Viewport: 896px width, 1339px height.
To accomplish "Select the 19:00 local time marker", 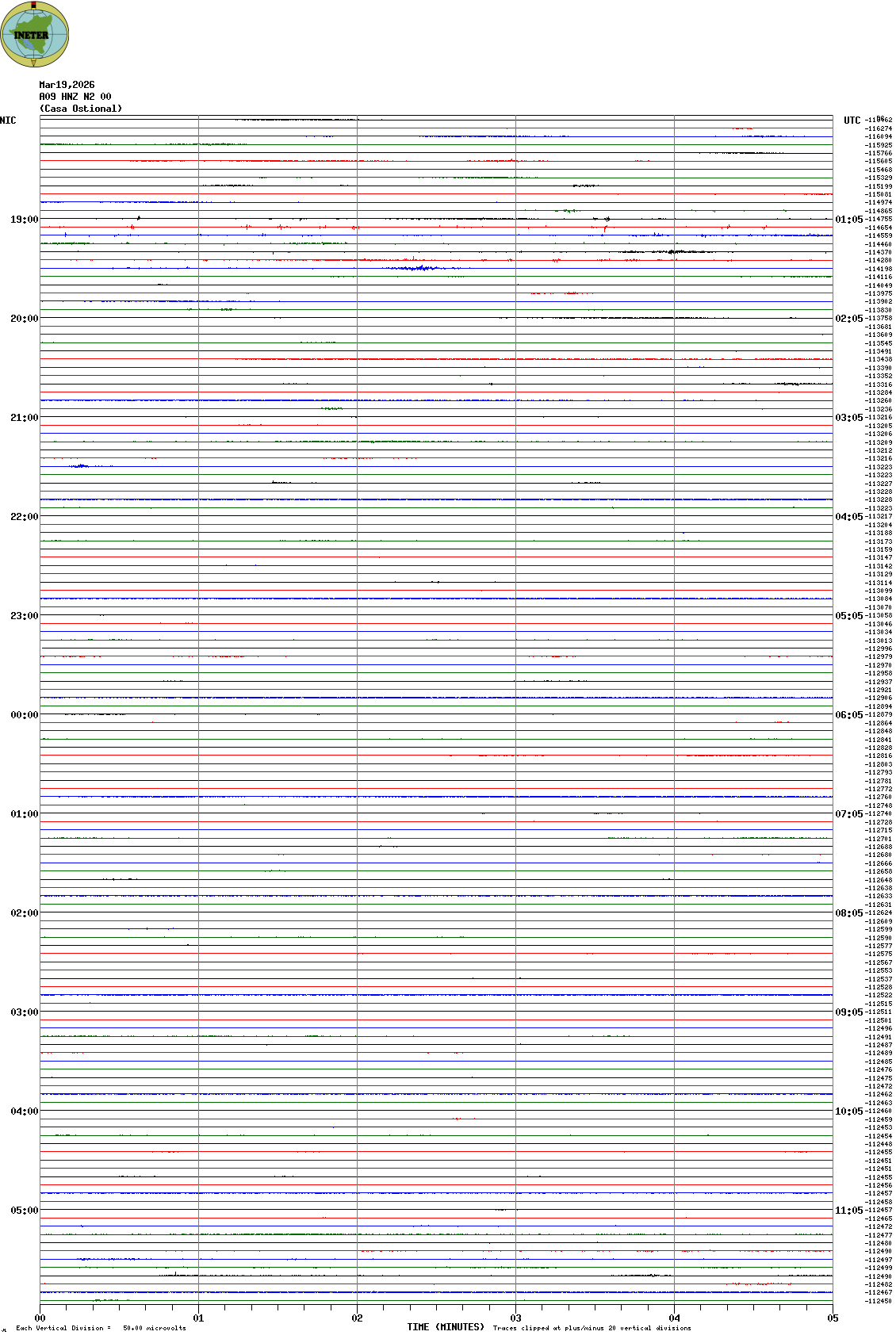I will pyautogui.click(x=24, y=220).
